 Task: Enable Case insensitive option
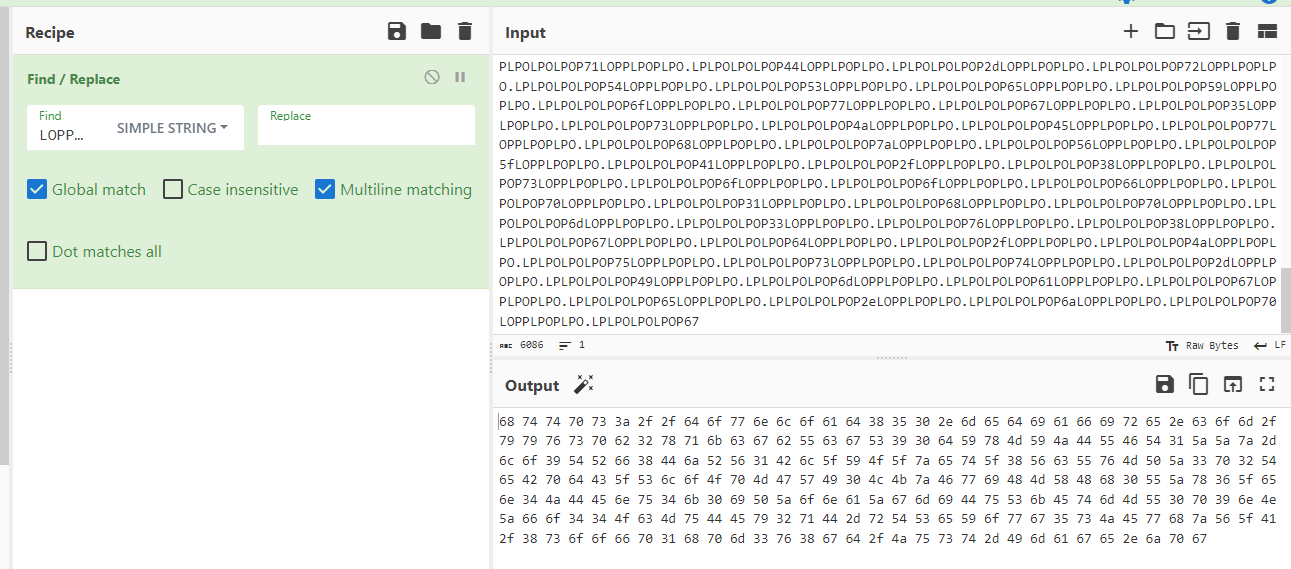click(173, 189)
